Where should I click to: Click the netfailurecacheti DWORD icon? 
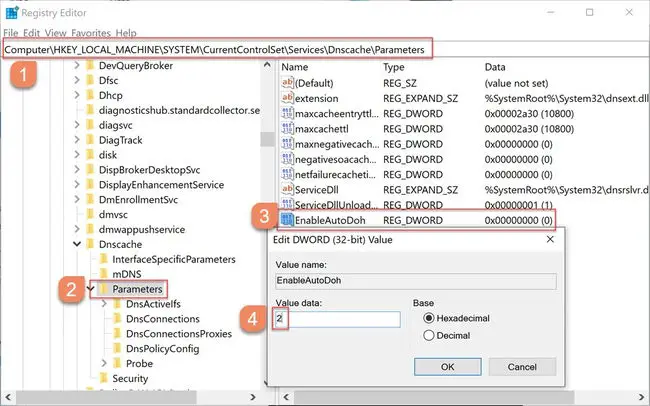point(287,174)
